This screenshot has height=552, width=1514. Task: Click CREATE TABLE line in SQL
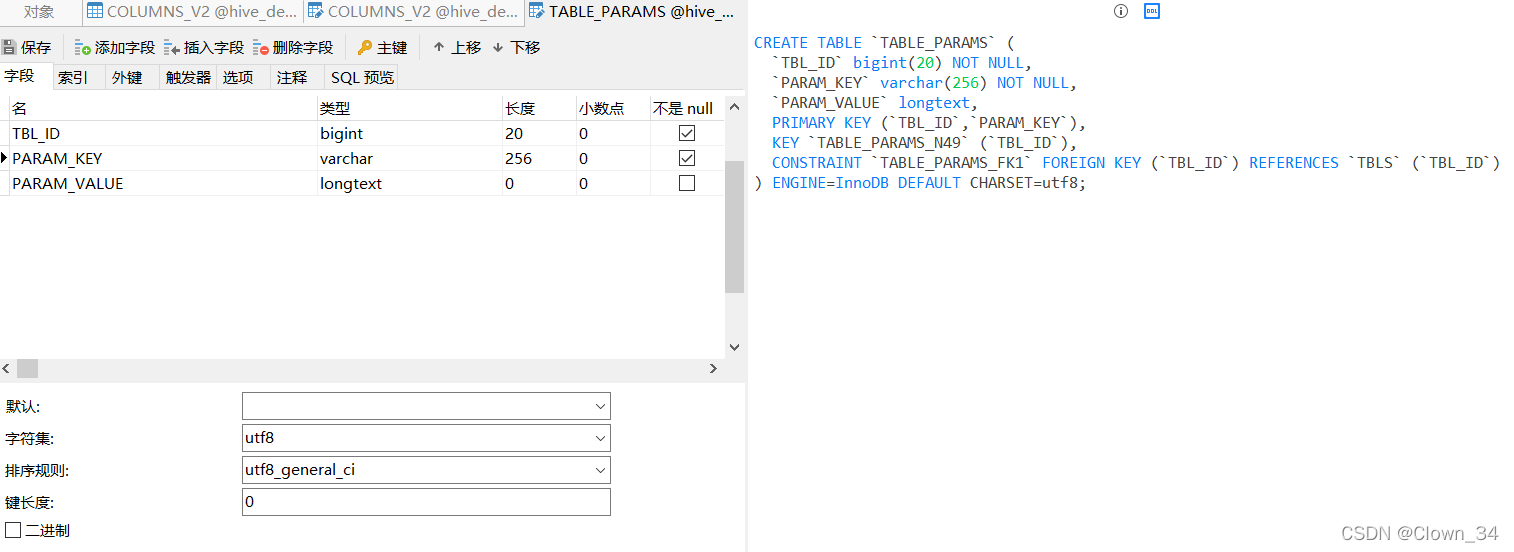pos(884,43)
